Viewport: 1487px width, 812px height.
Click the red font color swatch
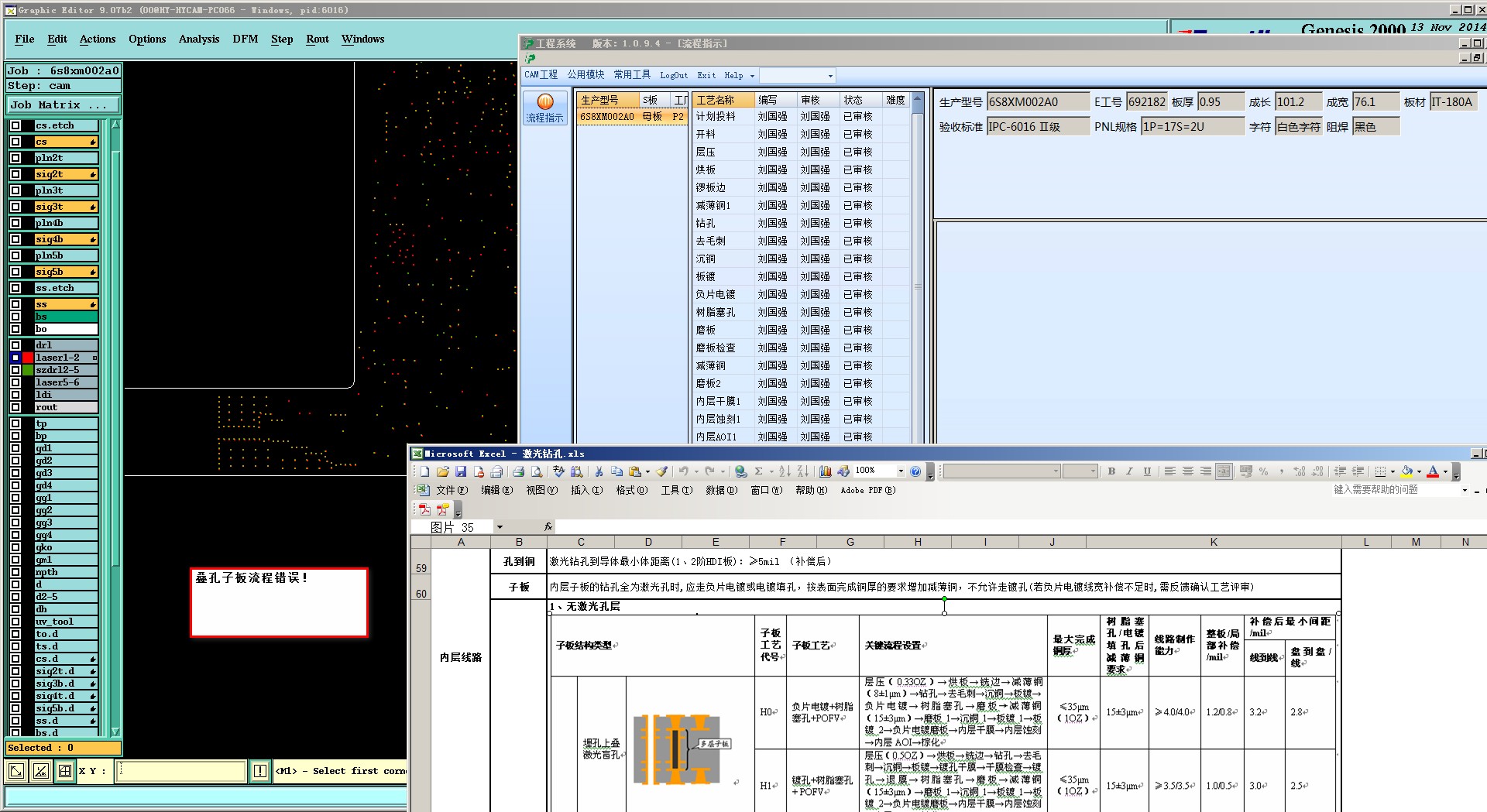click(x=1434, y=471)
